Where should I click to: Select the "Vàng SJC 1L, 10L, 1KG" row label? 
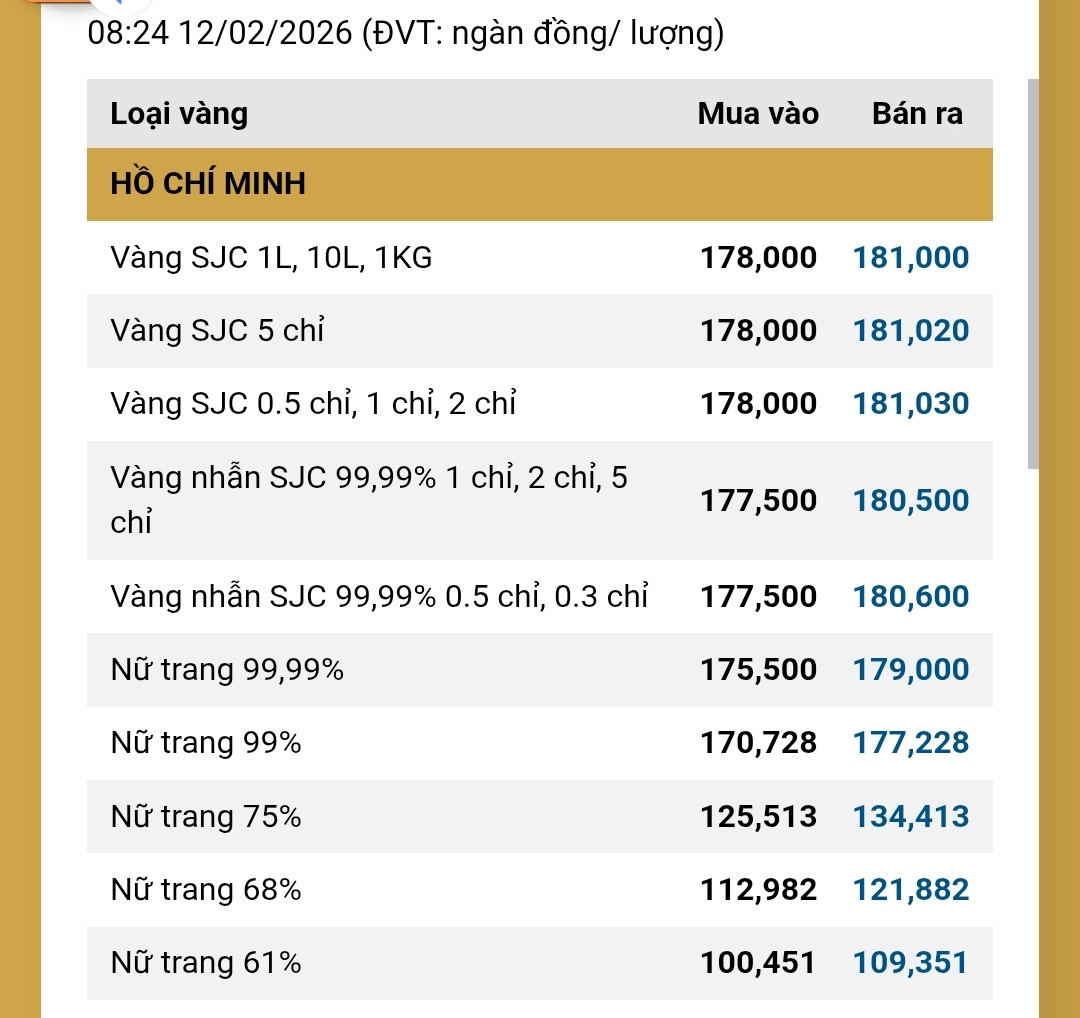272,258
